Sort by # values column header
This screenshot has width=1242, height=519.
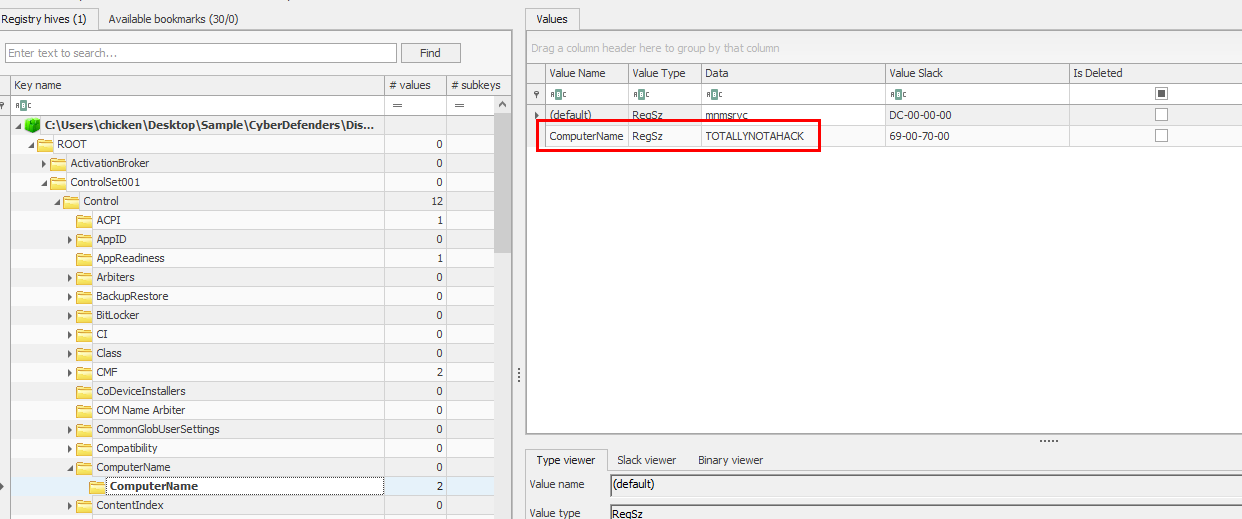click(415, 85)
